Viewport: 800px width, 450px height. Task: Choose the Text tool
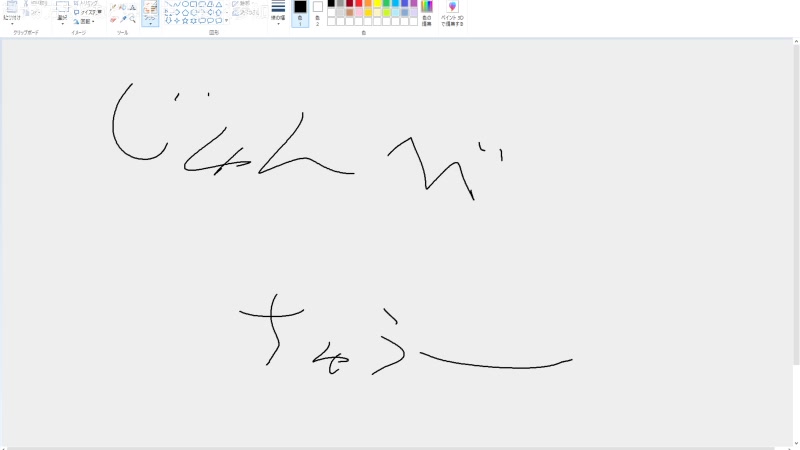pos(132,7)
